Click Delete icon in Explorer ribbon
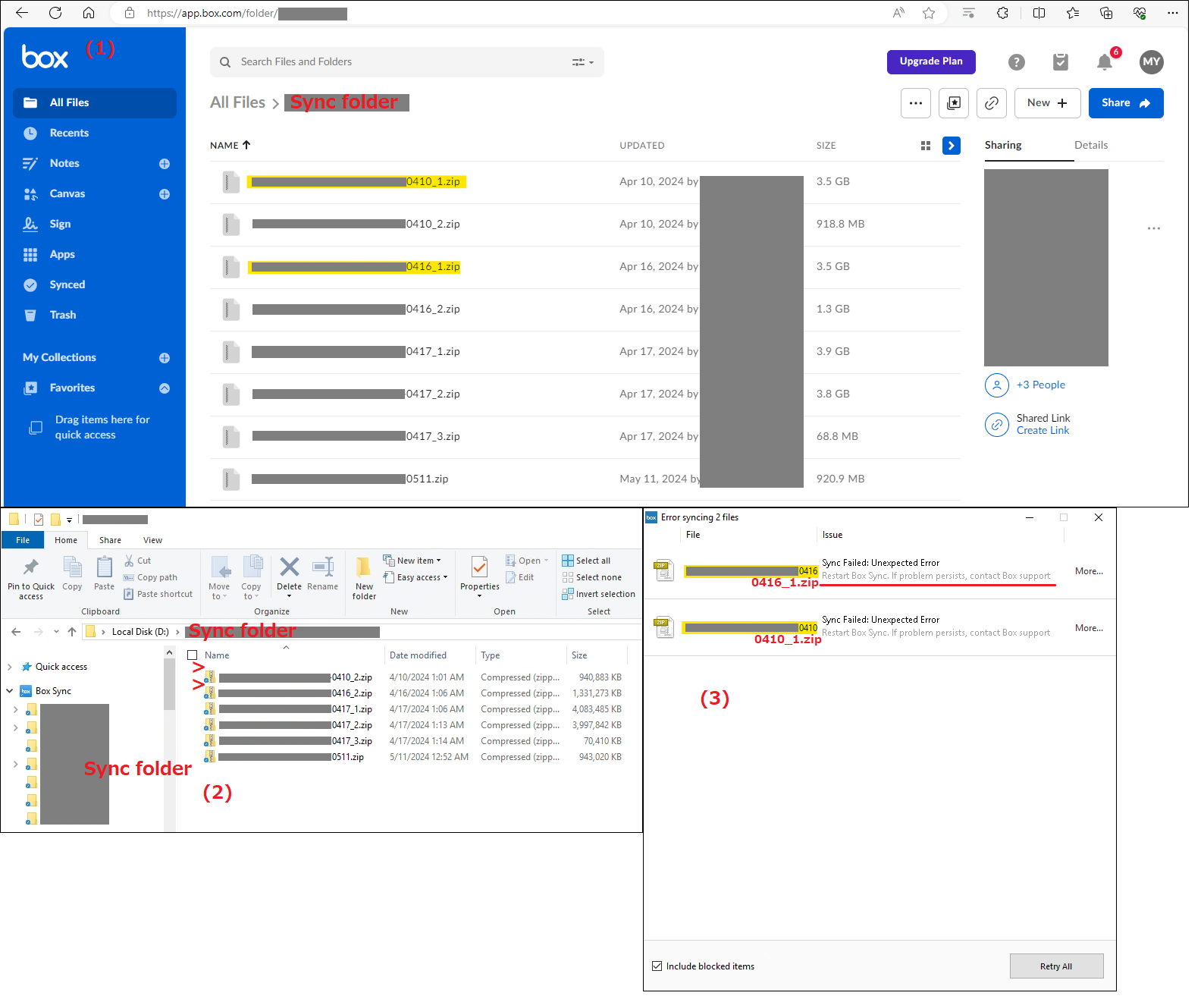Viewport: 1204px width, 999px height. coord(289,573)
